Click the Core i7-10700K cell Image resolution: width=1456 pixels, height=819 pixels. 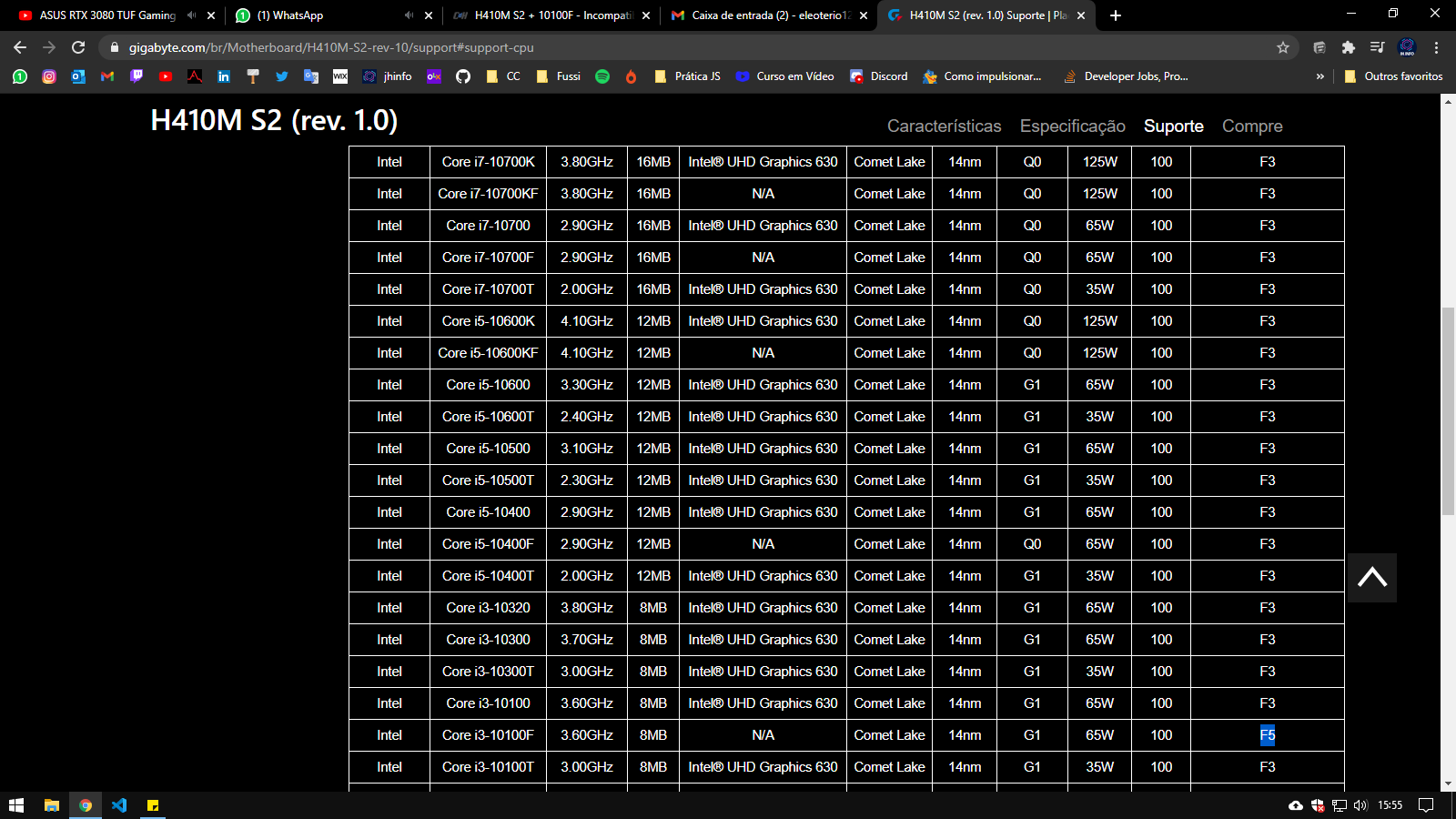pyautogui.click(x=488, y=162)
